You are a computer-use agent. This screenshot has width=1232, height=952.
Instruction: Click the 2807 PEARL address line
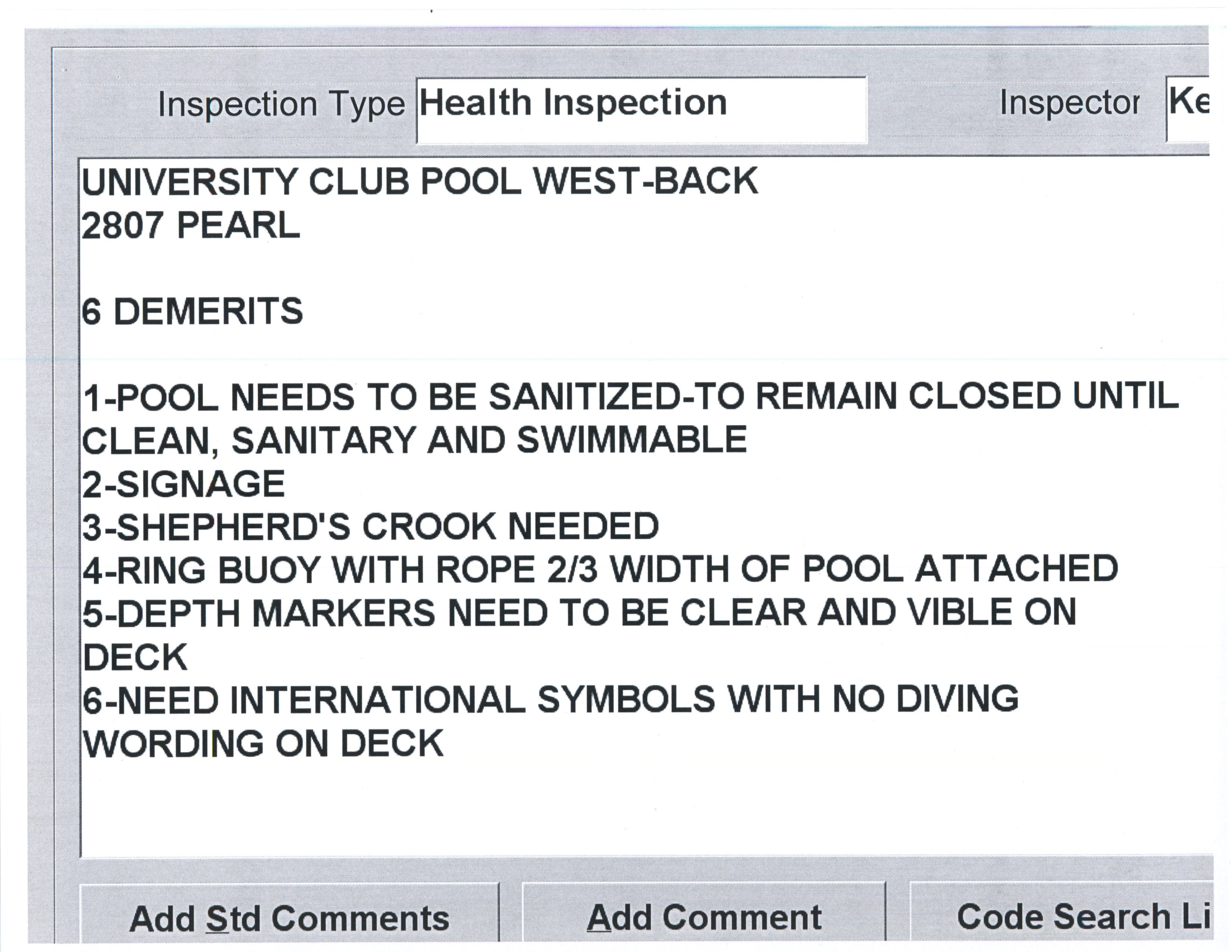(x=191, y=225)
